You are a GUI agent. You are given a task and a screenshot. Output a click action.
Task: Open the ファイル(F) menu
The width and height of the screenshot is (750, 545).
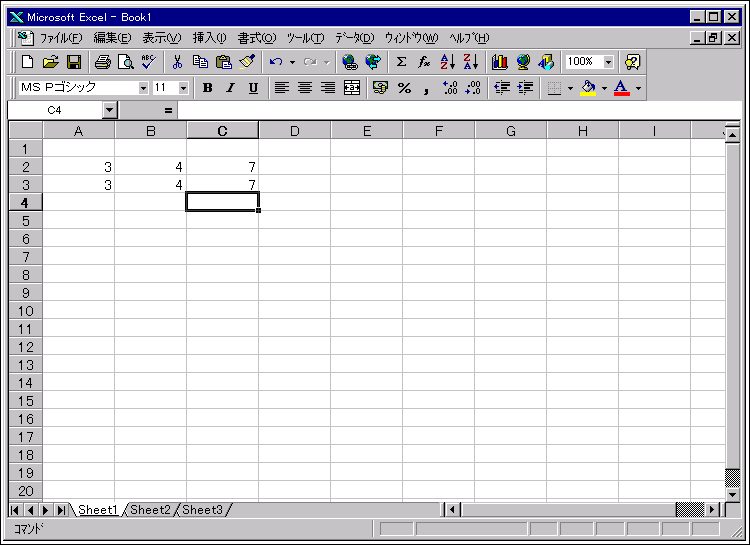pyautogui.click(x=61, y=38)
